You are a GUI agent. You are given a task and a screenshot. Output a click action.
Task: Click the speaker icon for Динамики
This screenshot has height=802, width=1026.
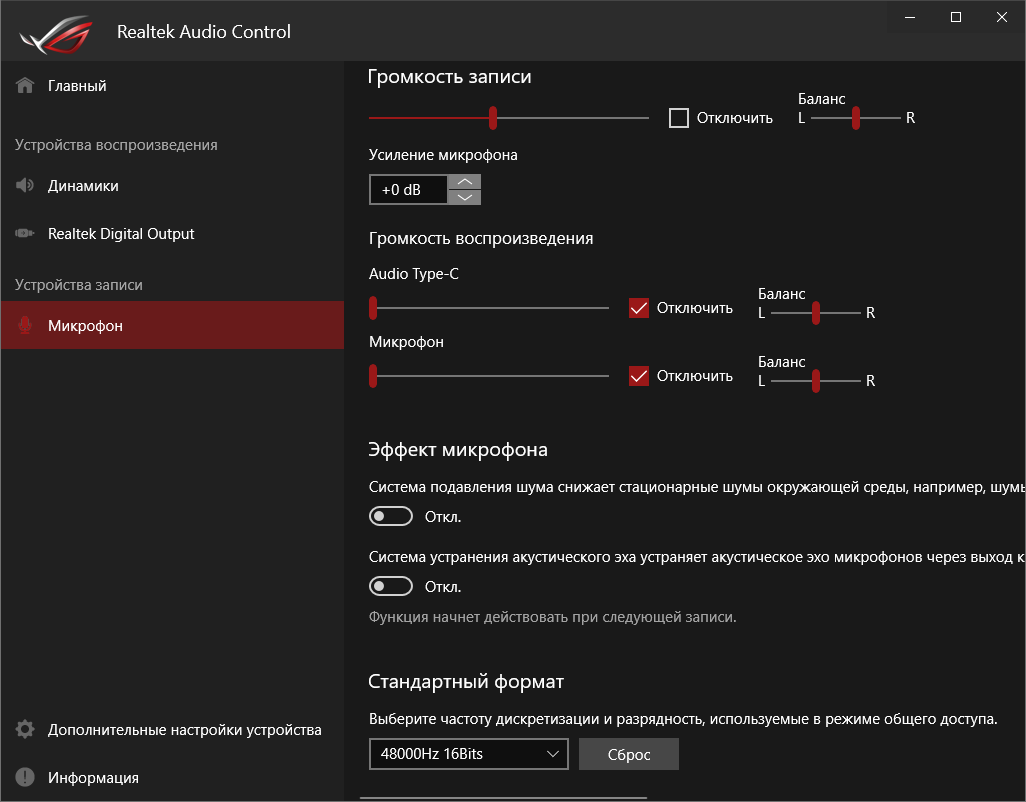pos(25,186)
